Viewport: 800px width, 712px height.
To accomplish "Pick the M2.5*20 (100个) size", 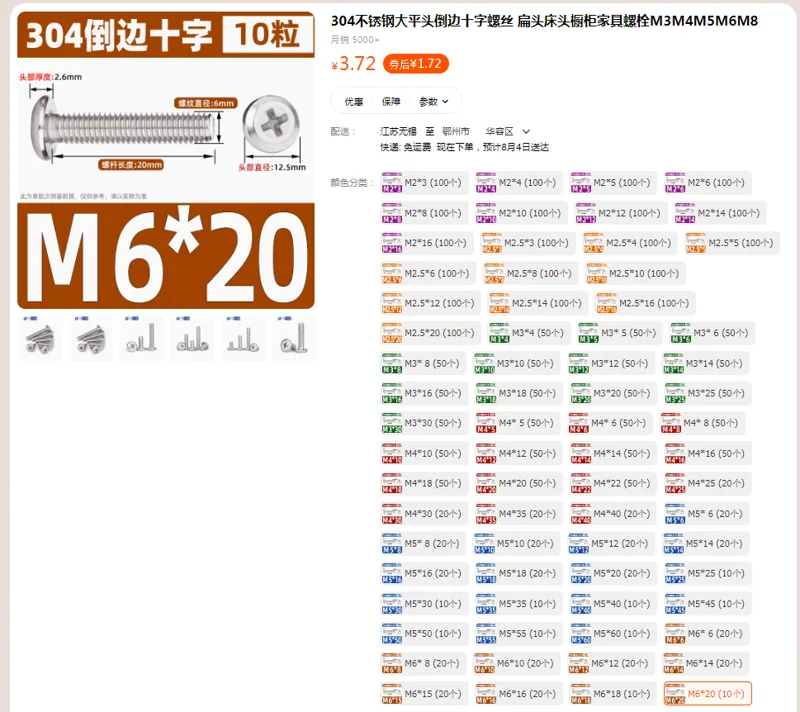I will tap(430, 333).
